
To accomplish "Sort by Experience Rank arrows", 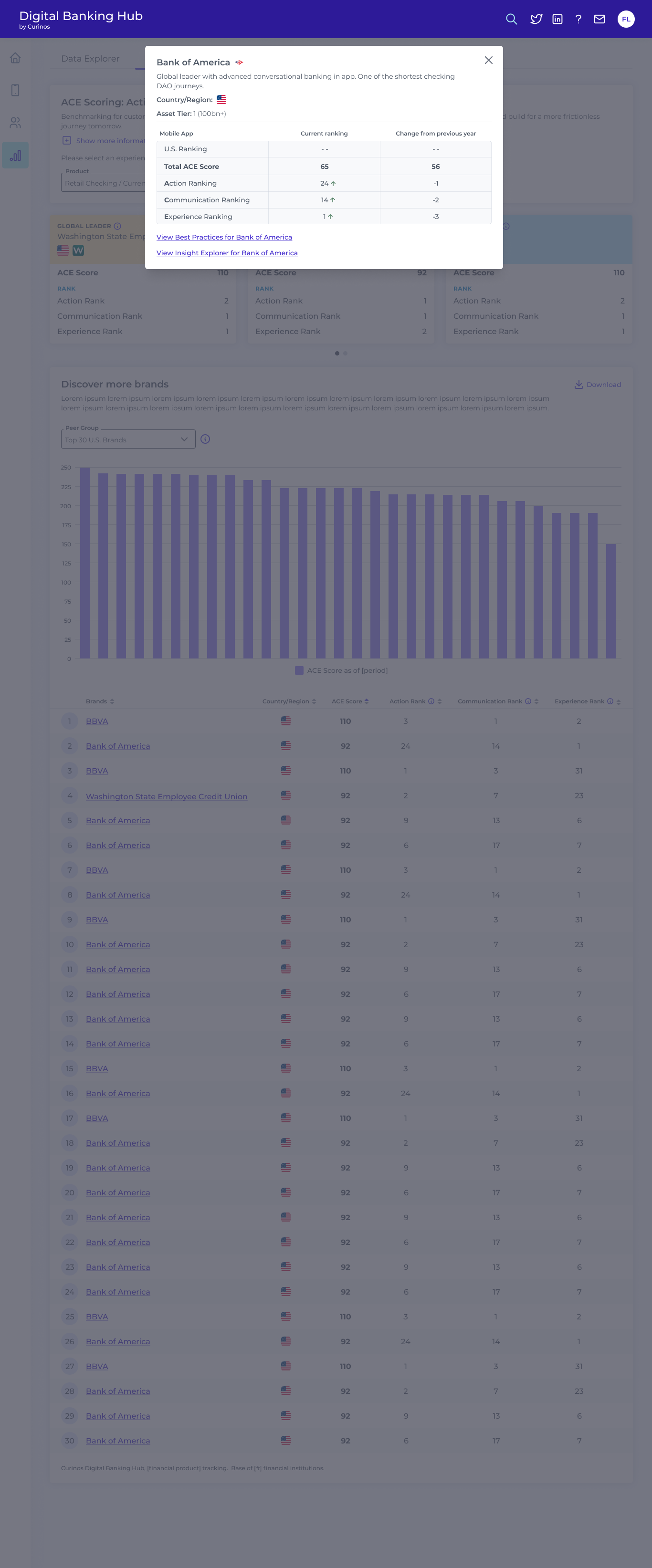I will [x=619, y=702].
